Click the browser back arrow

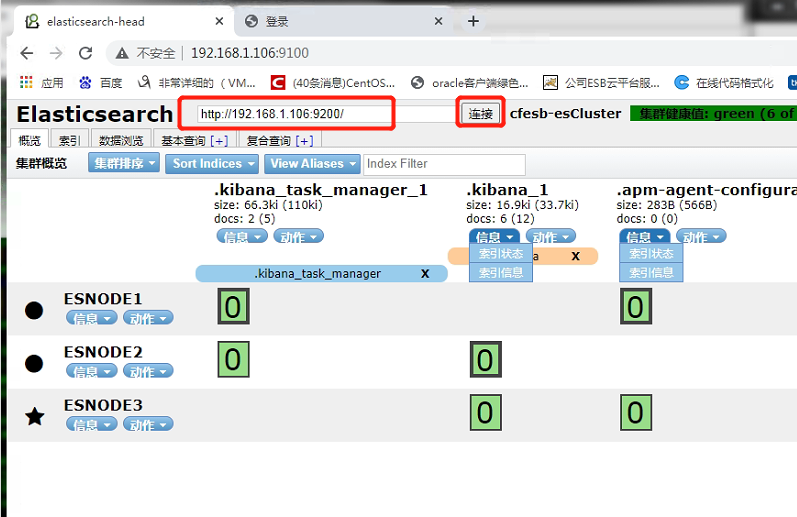(x=26, y=53)
